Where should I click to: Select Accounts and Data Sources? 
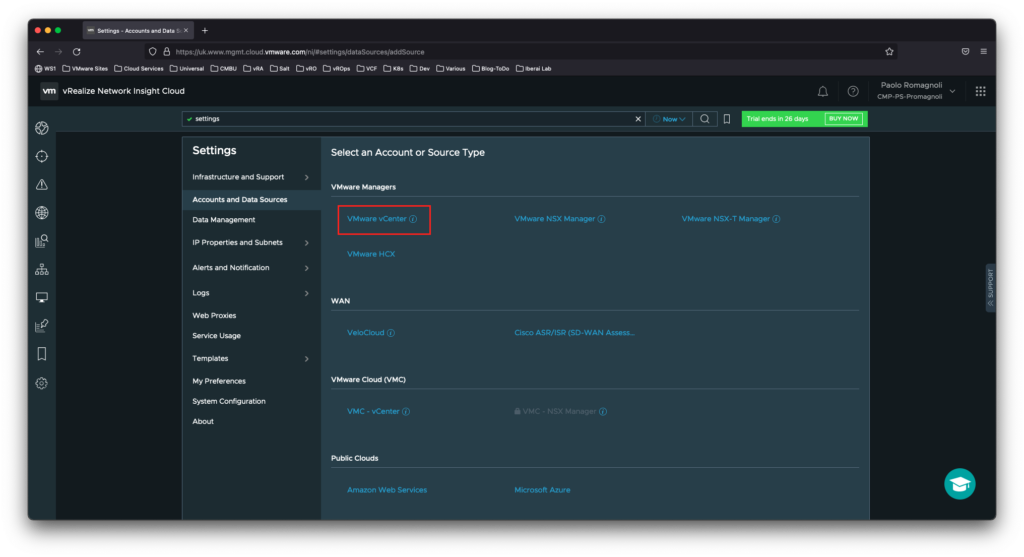coord(240,200)
